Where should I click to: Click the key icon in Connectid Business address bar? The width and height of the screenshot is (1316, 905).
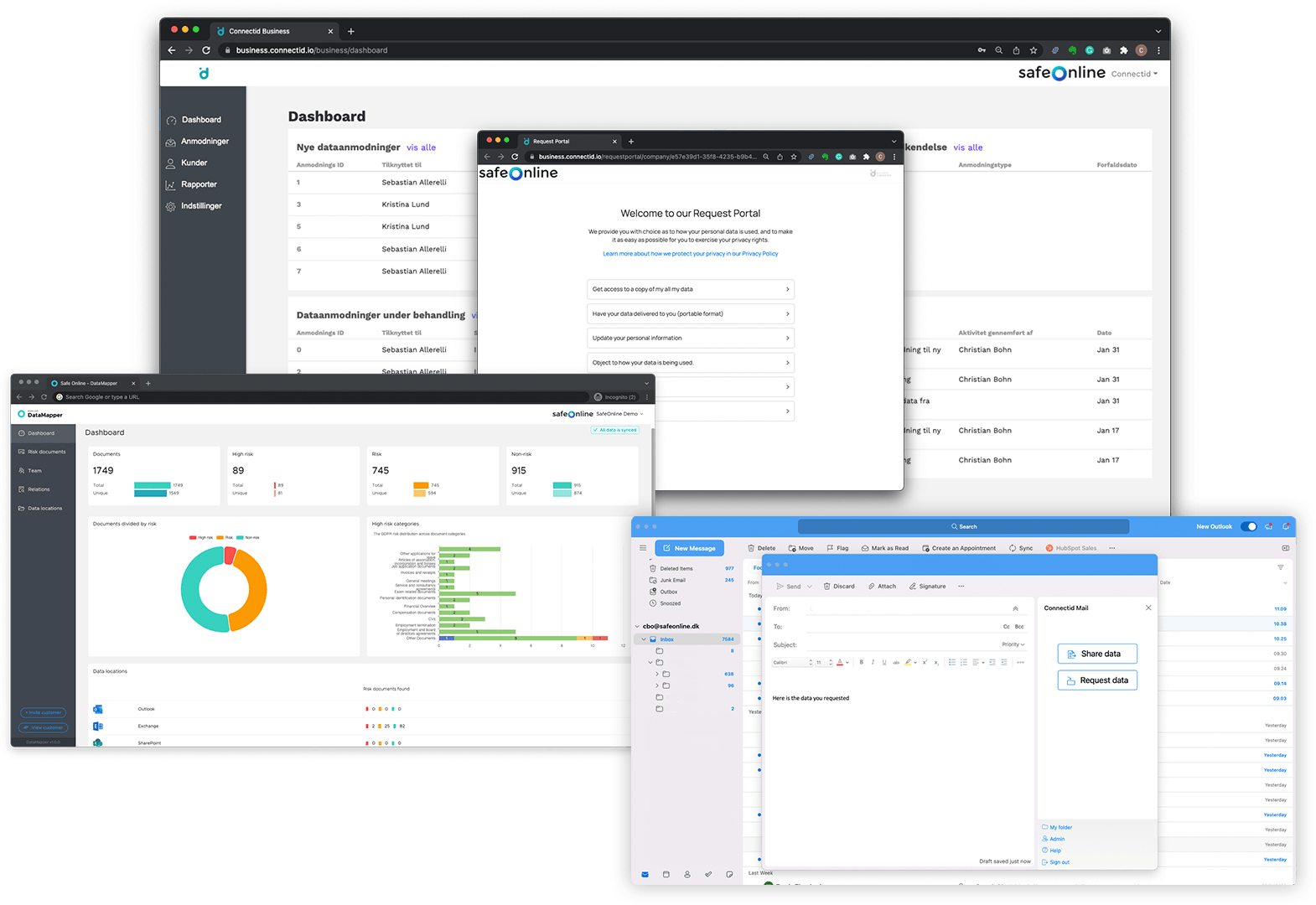tap(982, 50)
